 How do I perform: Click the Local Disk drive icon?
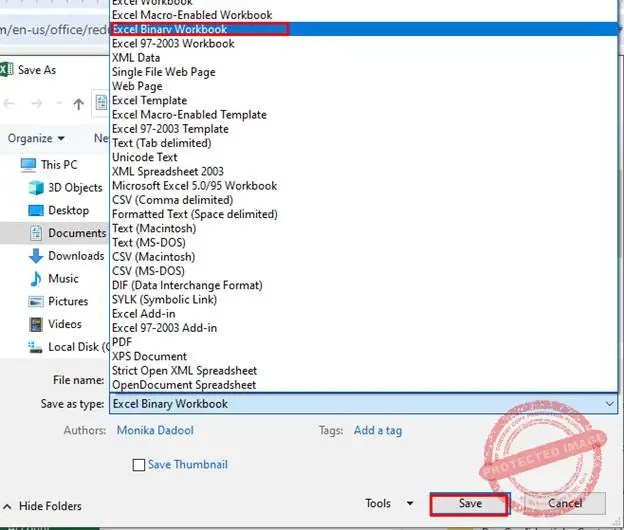[35, 347]
